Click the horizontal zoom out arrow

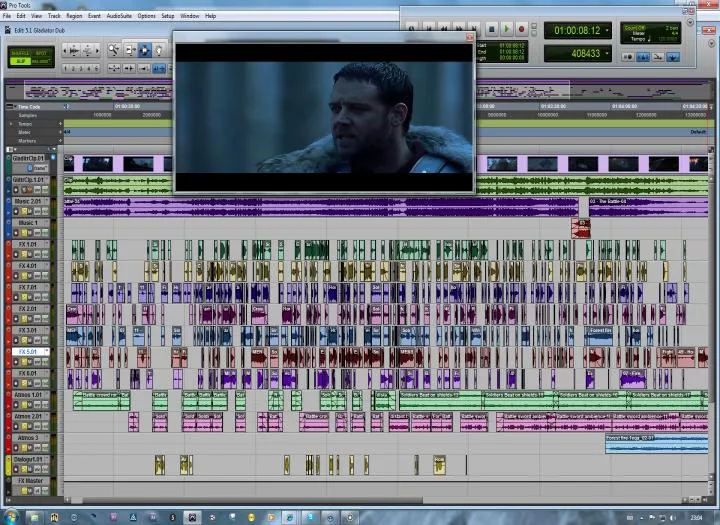coord(64,50)
